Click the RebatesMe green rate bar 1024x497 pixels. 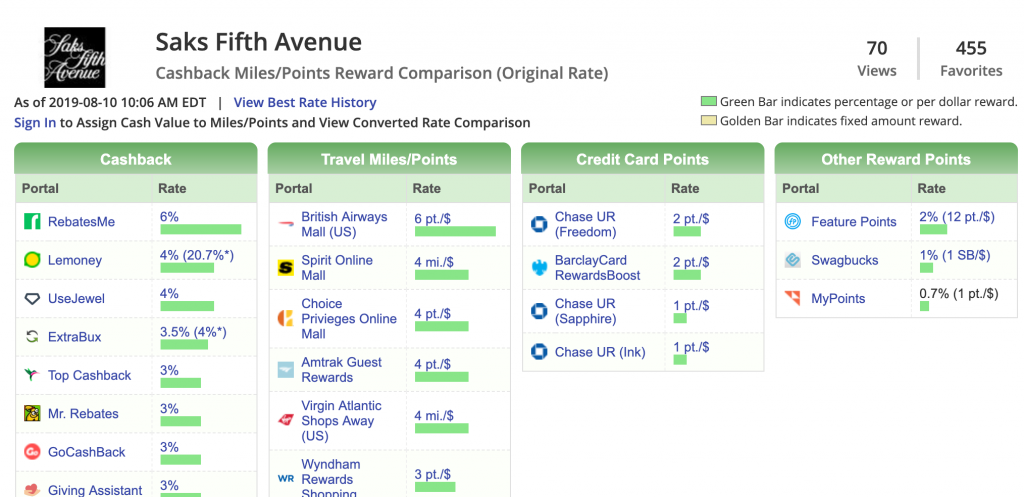point(200,229)
